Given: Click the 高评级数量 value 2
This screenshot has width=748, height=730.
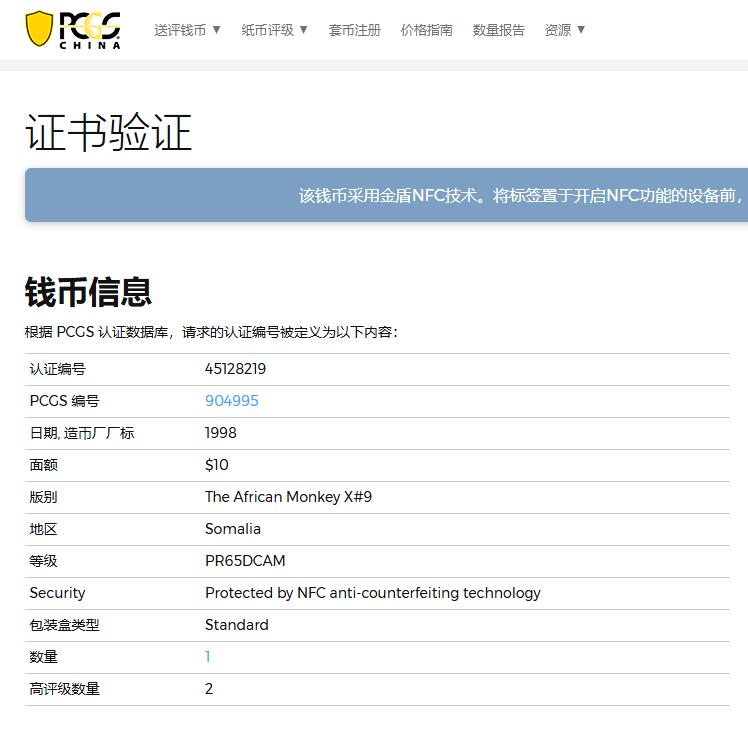Looking at the screenshot, I should coord(209,688).
